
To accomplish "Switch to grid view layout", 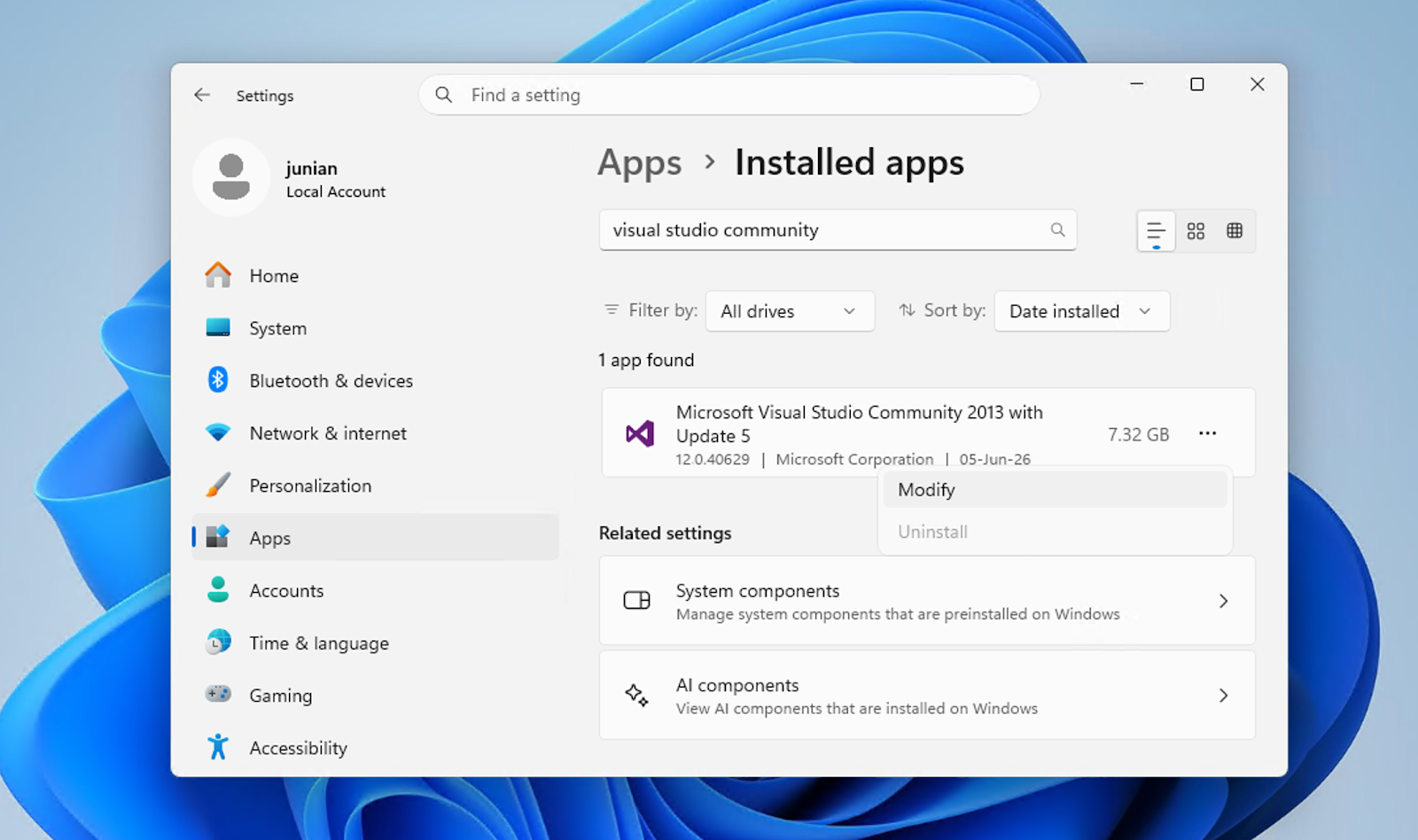I will [1196, 231].
